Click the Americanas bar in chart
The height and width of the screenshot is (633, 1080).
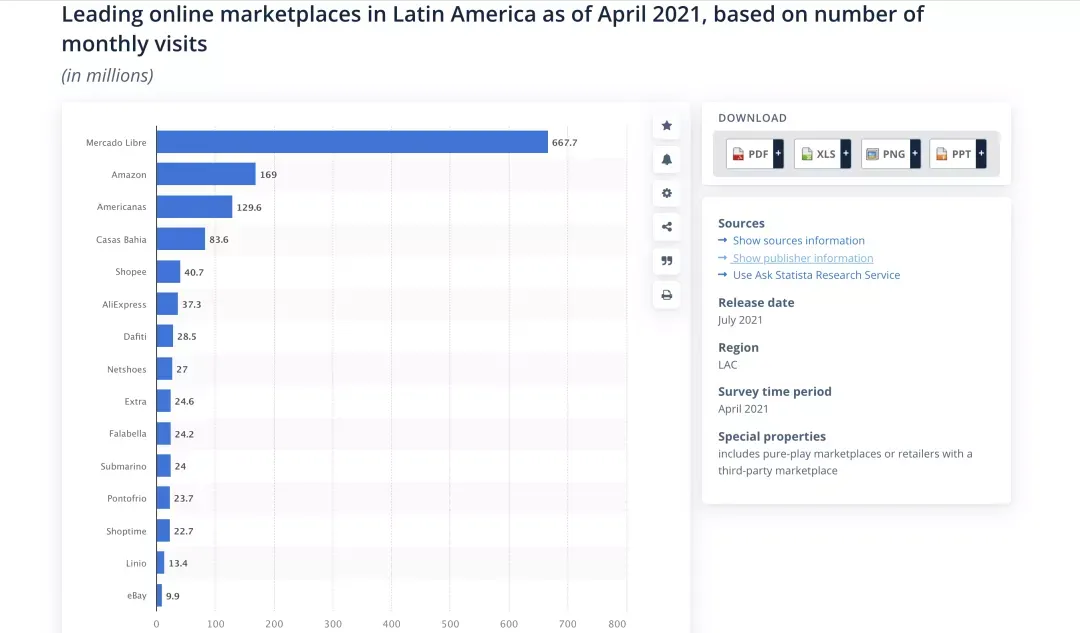194,207
